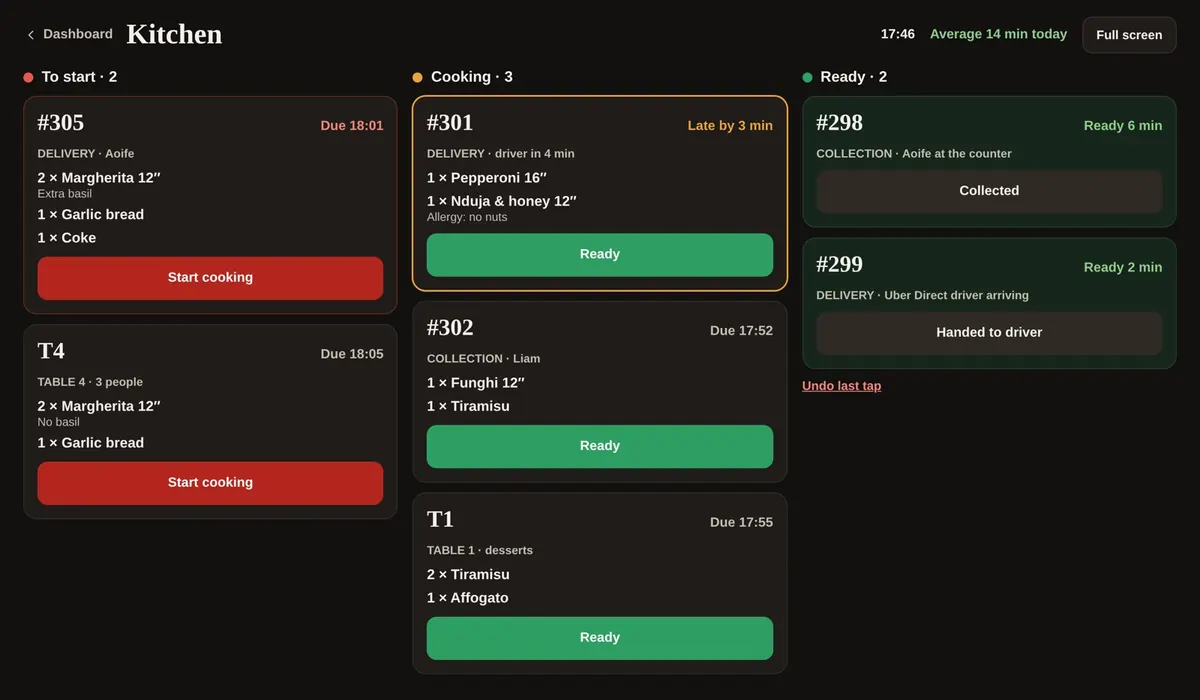Start cooking Table T4 order

click(x=210, y=483)
